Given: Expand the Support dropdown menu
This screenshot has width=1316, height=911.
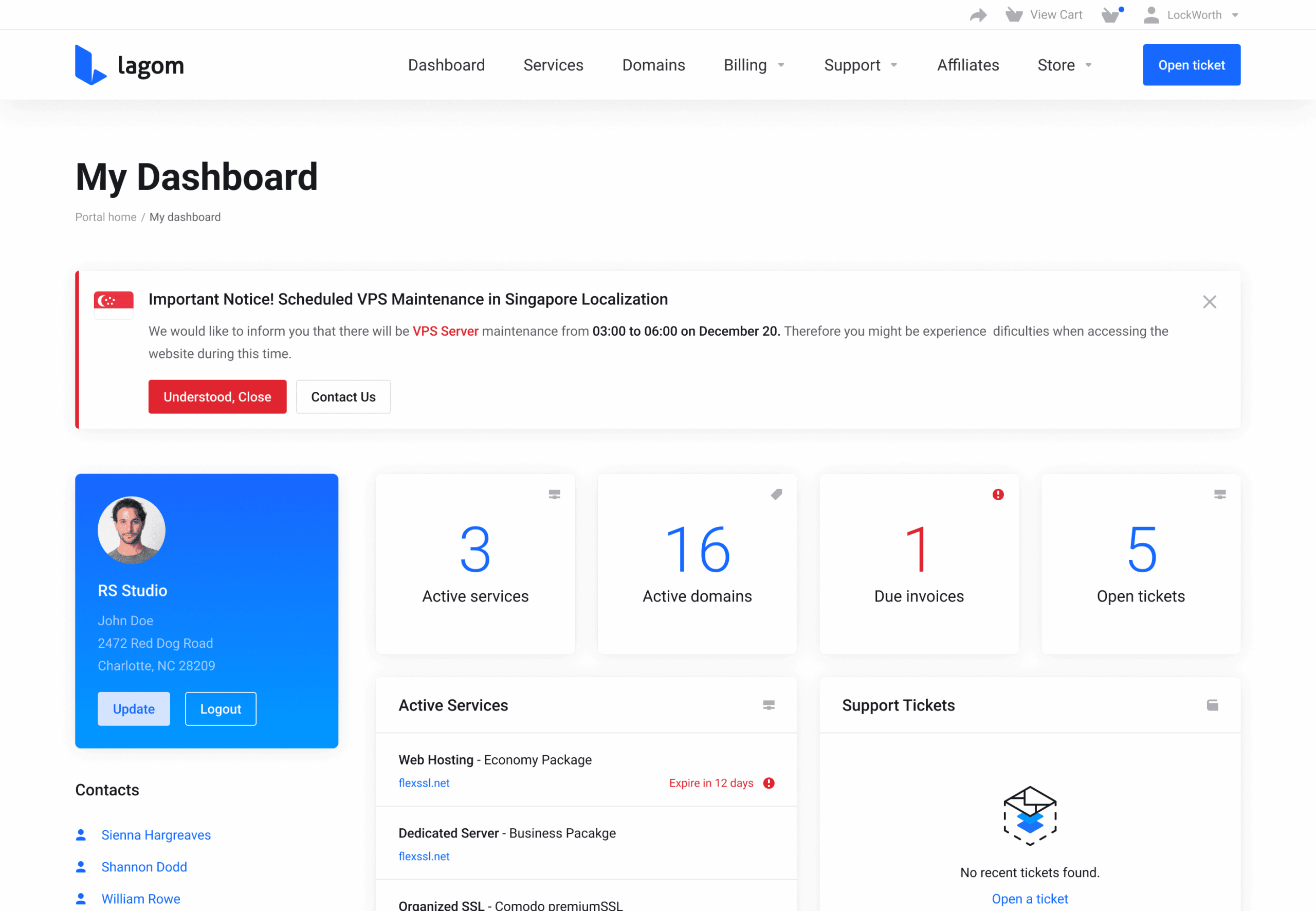Looking at the screenshot, I should coord(860,65).
